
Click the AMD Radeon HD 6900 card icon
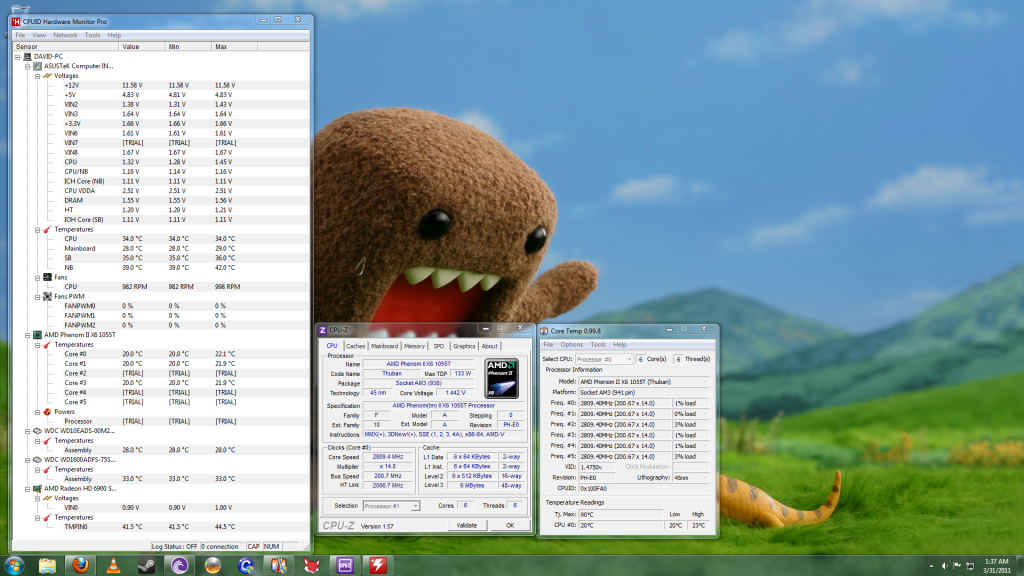(37, 488)
